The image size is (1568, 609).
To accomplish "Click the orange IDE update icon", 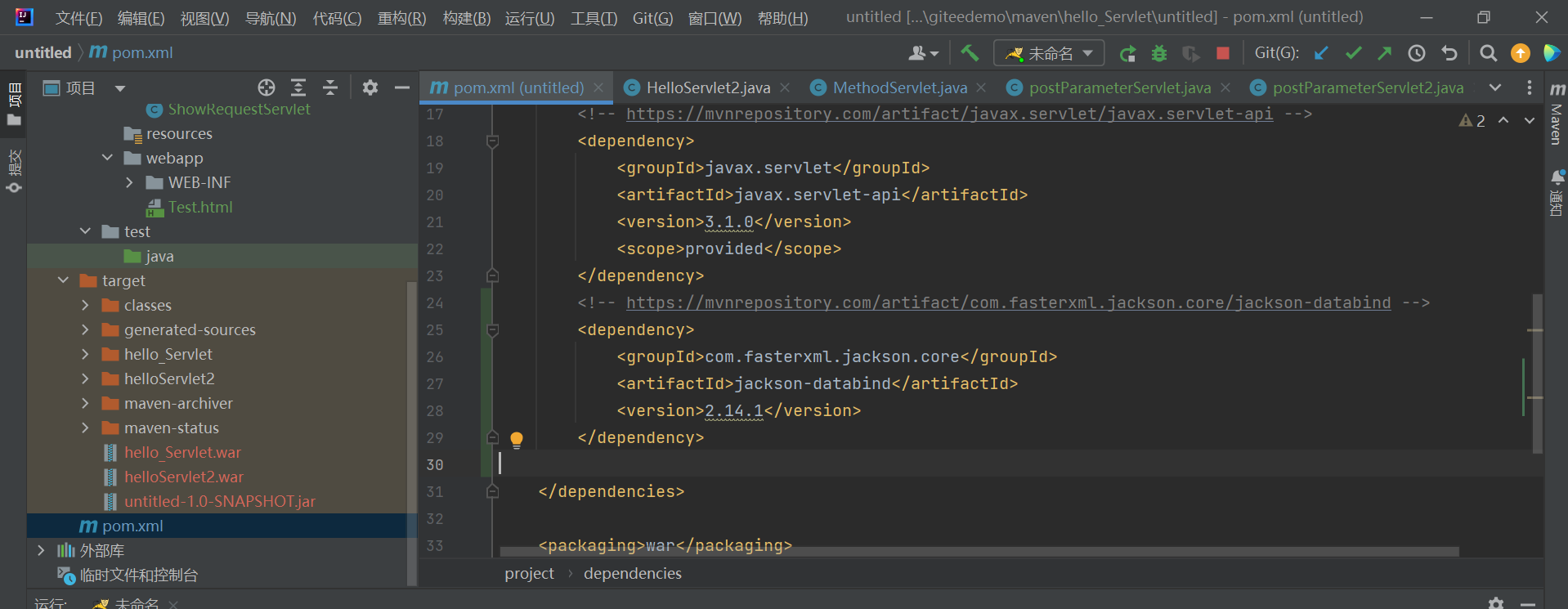I will point(1521,53).
